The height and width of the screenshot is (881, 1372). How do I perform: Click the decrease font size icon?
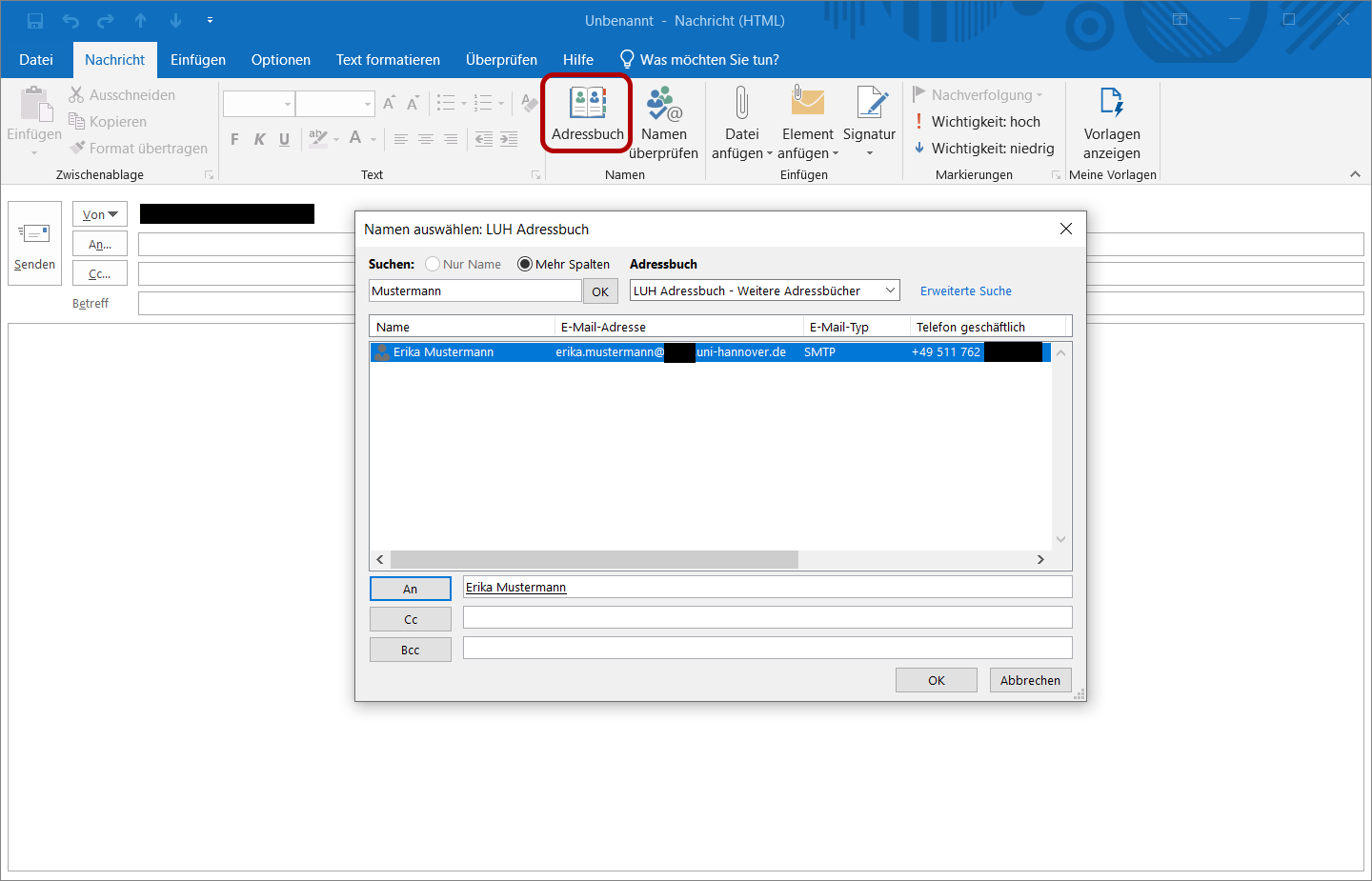click(x=413, y=103)
